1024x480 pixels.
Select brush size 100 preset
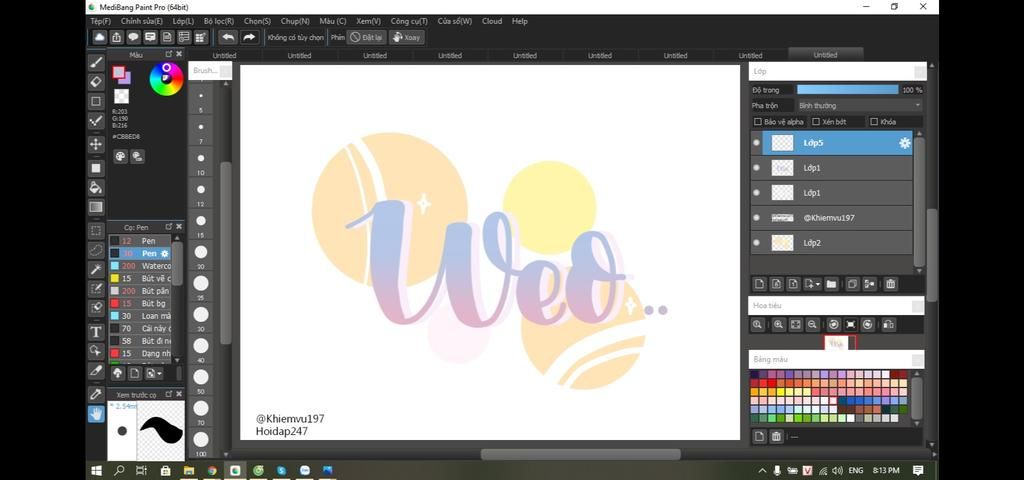[x=201, y=443]
